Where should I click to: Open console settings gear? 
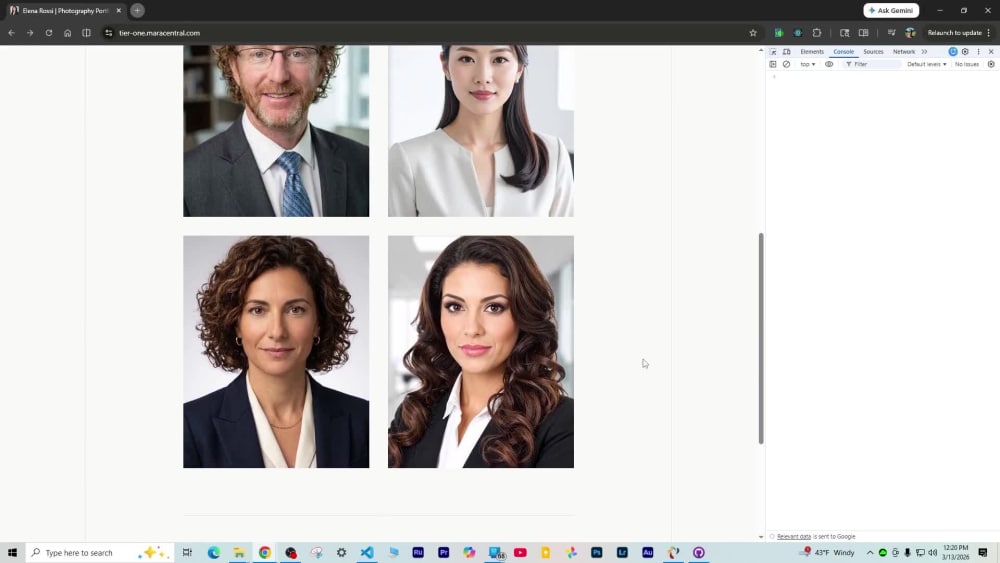coord(991,64)
